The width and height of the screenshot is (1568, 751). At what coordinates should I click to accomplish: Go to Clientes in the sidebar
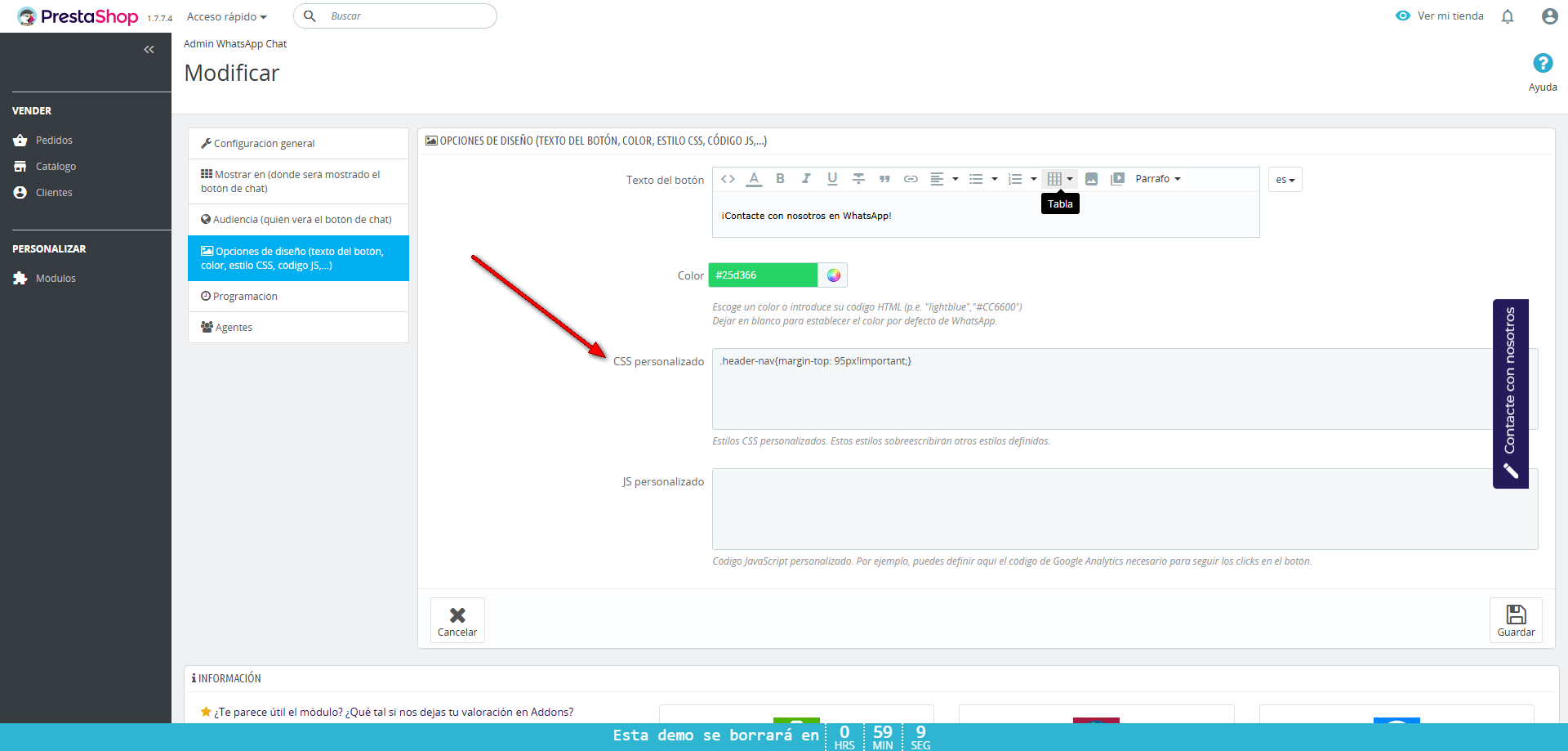[x=54, y=193]
